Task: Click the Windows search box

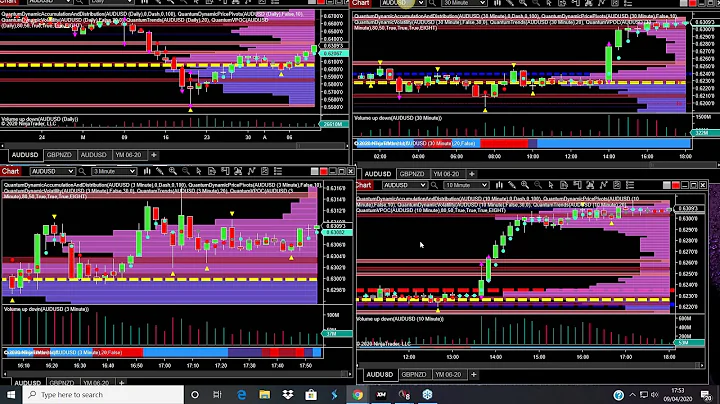Action: pyautogui.click(x=103, y=395)
